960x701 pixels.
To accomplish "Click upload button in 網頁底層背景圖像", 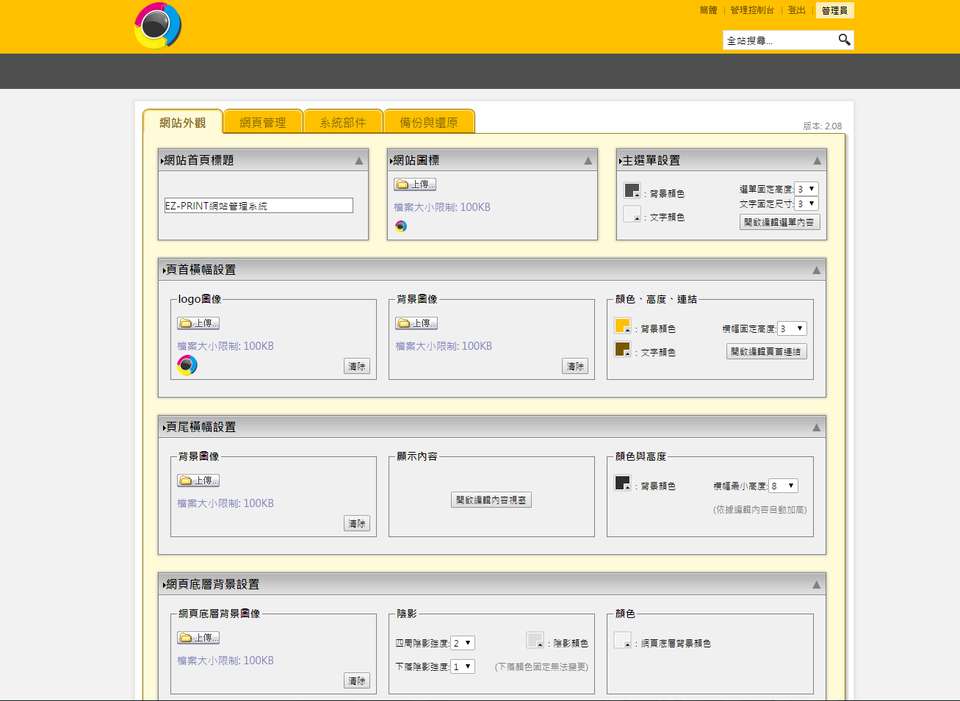I will (x=198, y=638).
